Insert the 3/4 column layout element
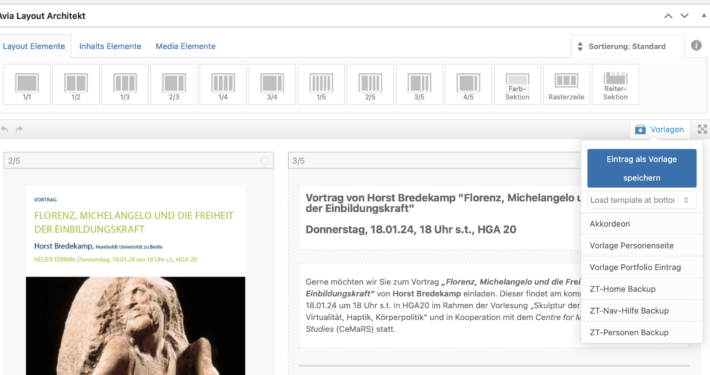Image resolution: width=710 pixels, height=375 pixels. (272, 85)
